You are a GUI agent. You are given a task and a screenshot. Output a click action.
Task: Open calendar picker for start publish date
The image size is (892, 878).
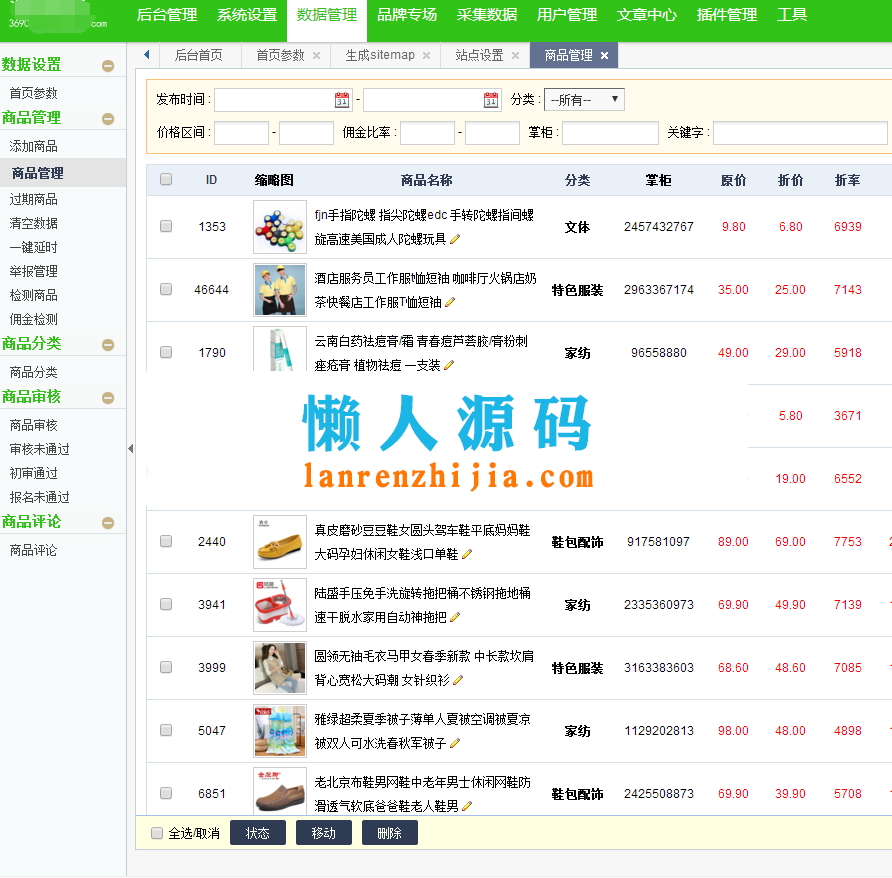pos(342,100)
